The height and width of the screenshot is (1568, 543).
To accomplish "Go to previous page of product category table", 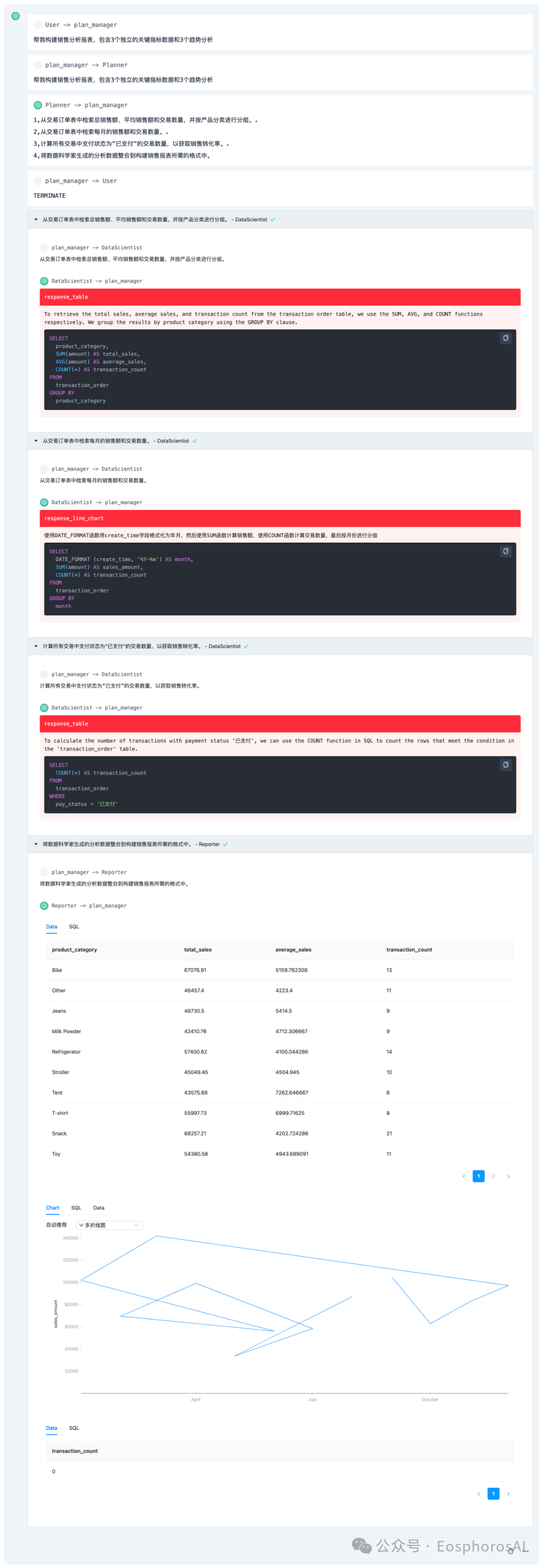I will [464, 1176].
